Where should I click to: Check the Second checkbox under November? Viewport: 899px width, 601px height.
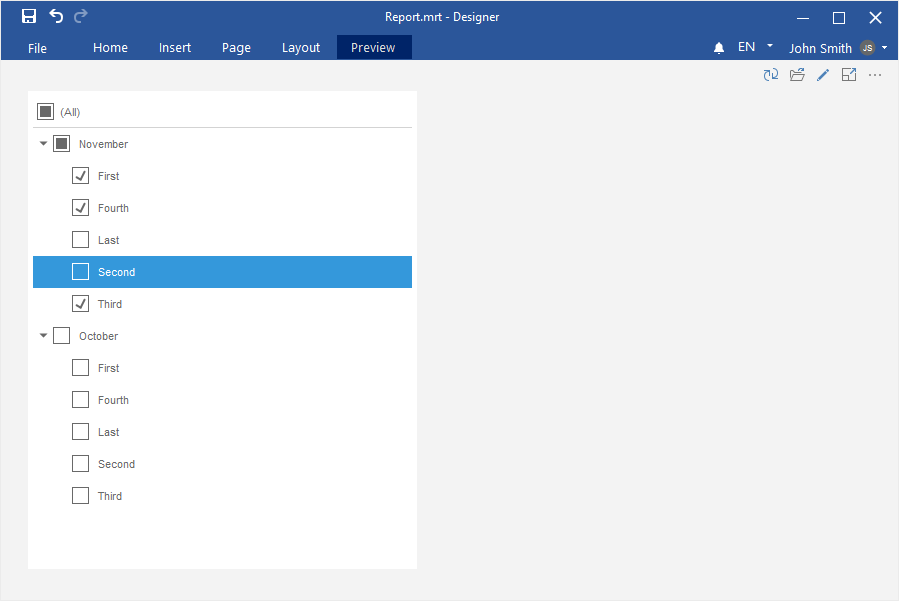81,272
